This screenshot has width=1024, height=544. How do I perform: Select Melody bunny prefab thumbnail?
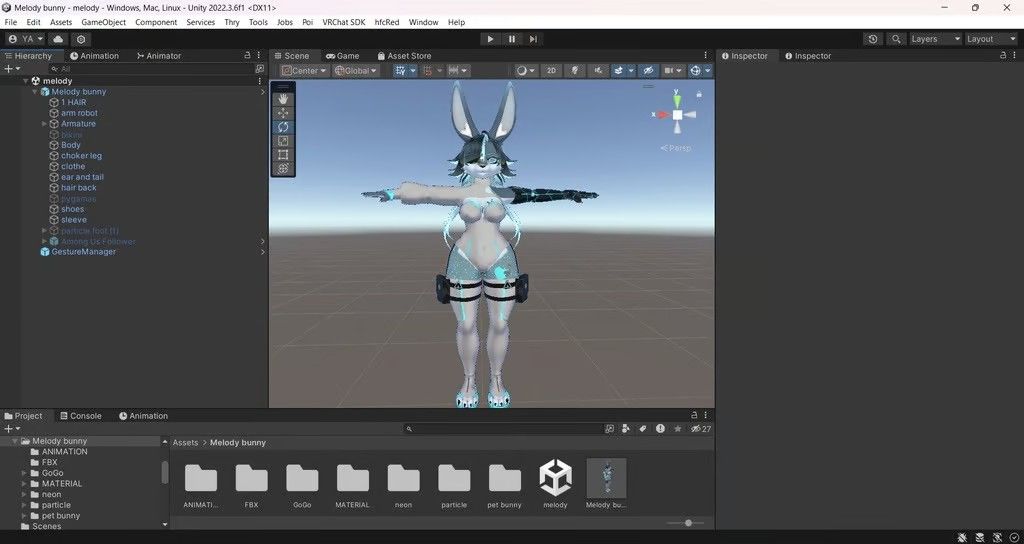click(606, 483)
